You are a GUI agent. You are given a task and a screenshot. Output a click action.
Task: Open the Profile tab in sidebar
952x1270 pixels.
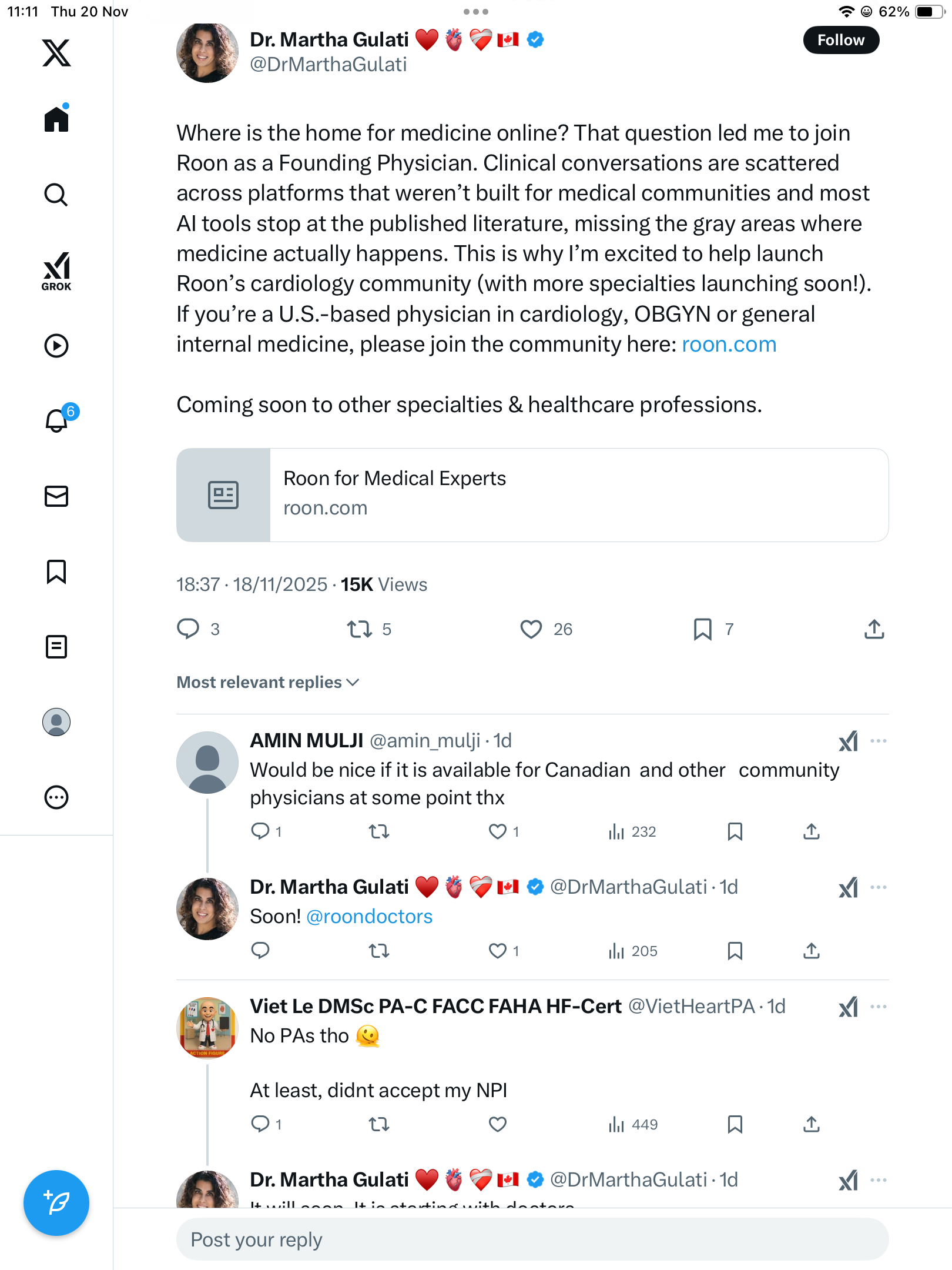pos(56,722)
